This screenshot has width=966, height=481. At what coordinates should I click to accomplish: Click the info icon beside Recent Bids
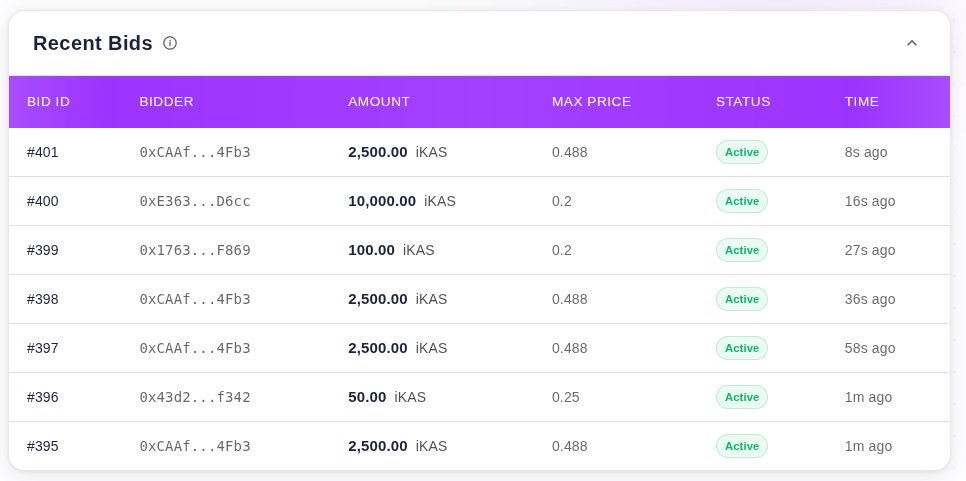(x=169, y=43)
